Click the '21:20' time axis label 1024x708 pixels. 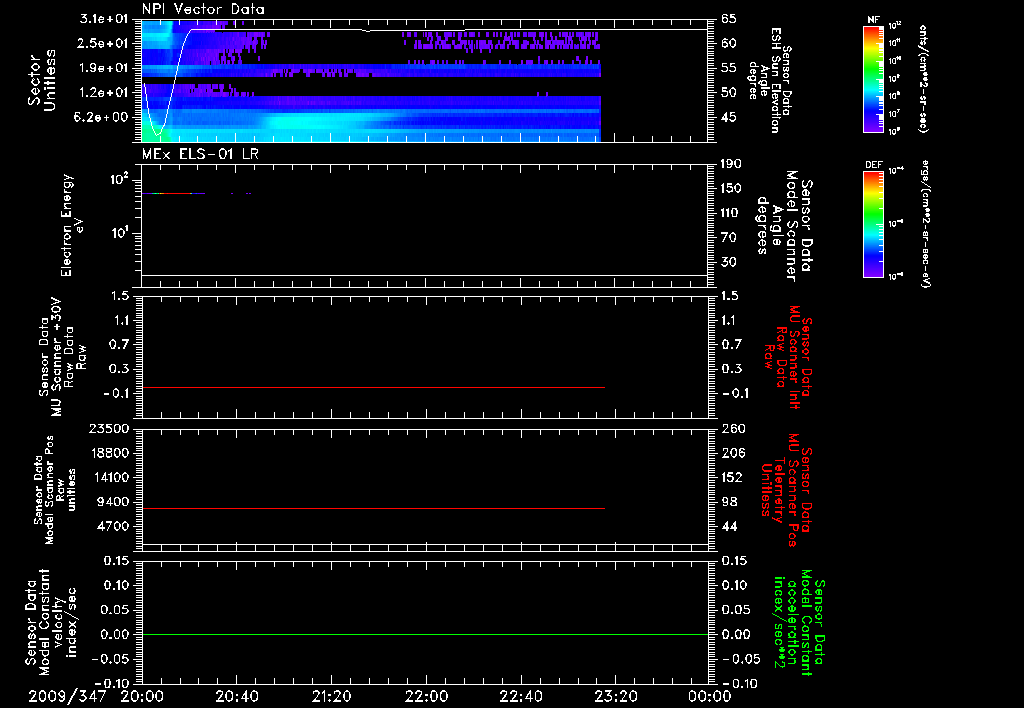pos(331,696)
